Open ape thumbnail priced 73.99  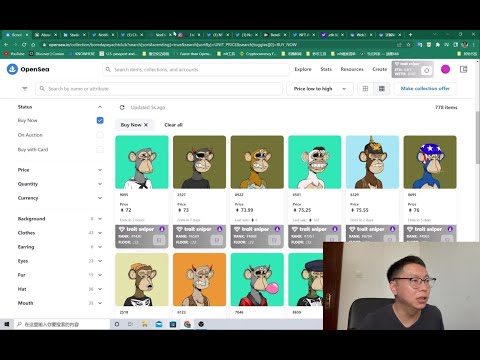(257, 162)
